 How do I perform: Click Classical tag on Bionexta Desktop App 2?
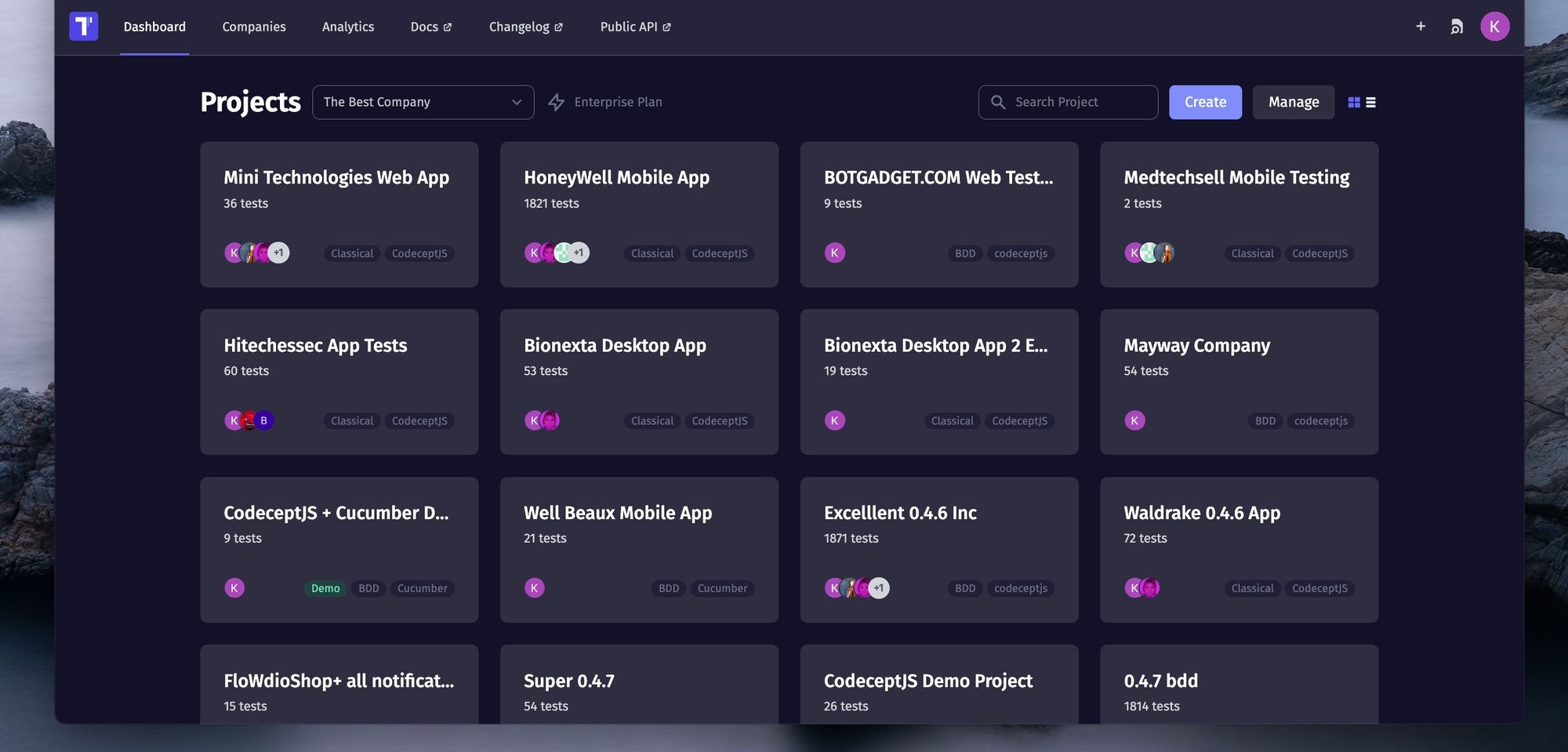click(x=952, y=421)
